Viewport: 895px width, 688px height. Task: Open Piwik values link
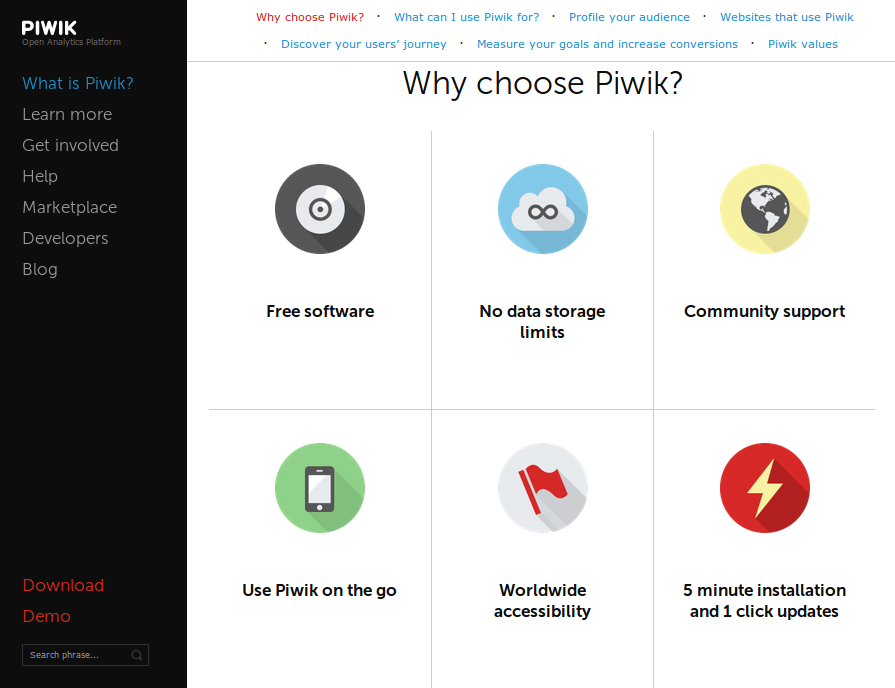point(803,44)
